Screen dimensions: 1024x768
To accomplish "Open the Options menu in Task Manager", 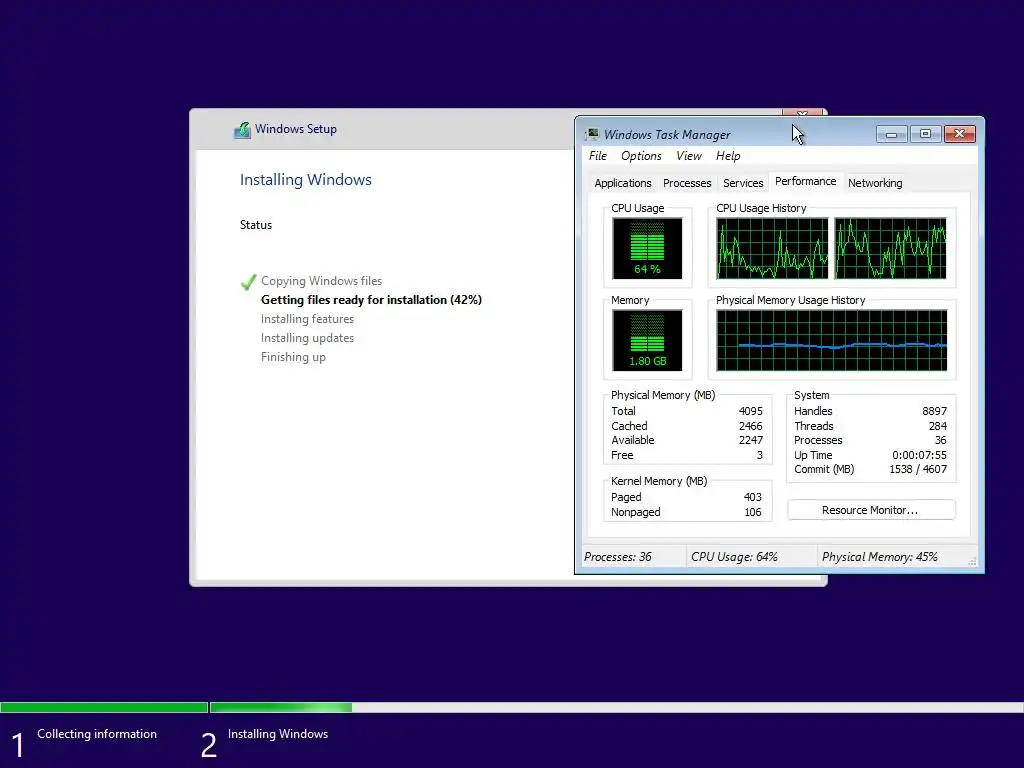I will 641,156.
